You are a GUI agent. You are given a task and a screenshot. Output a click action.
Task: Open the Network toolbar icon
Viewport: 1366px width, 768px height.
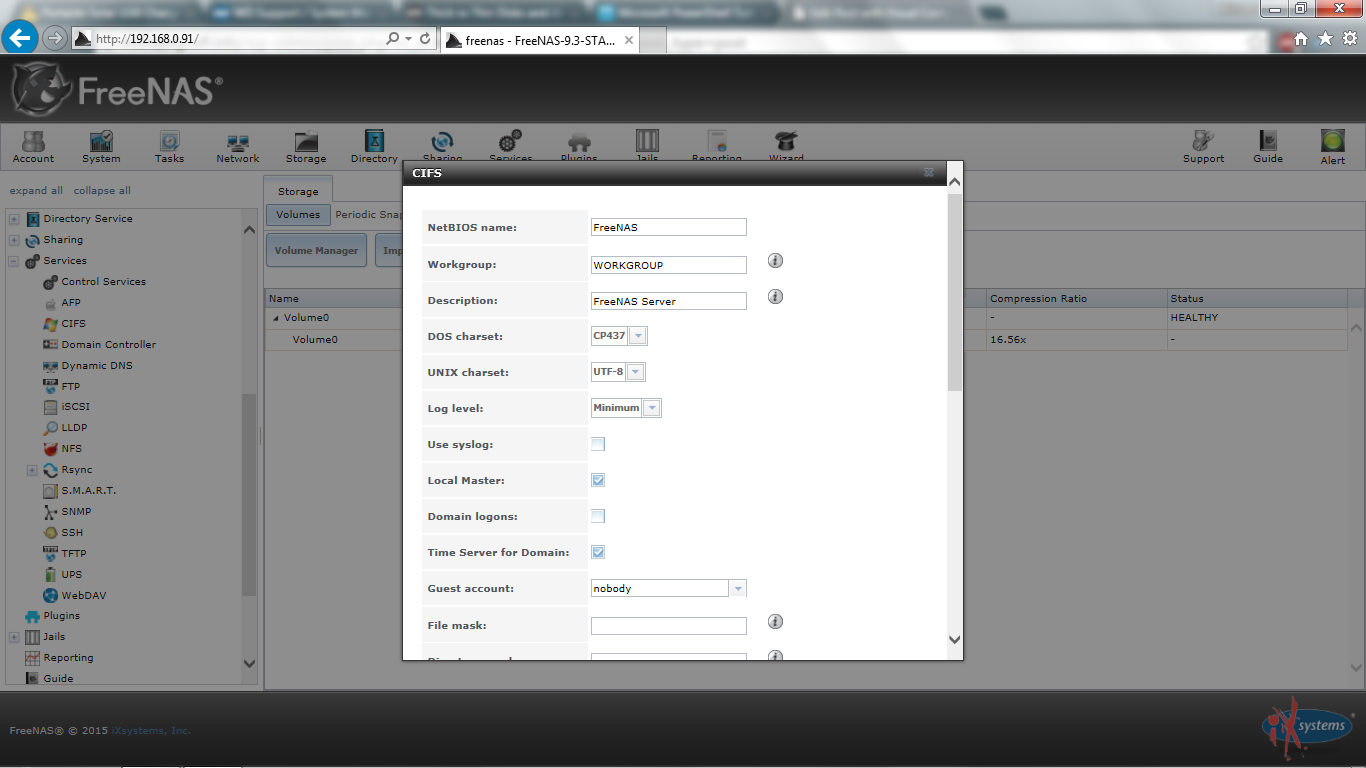(237, 146)
